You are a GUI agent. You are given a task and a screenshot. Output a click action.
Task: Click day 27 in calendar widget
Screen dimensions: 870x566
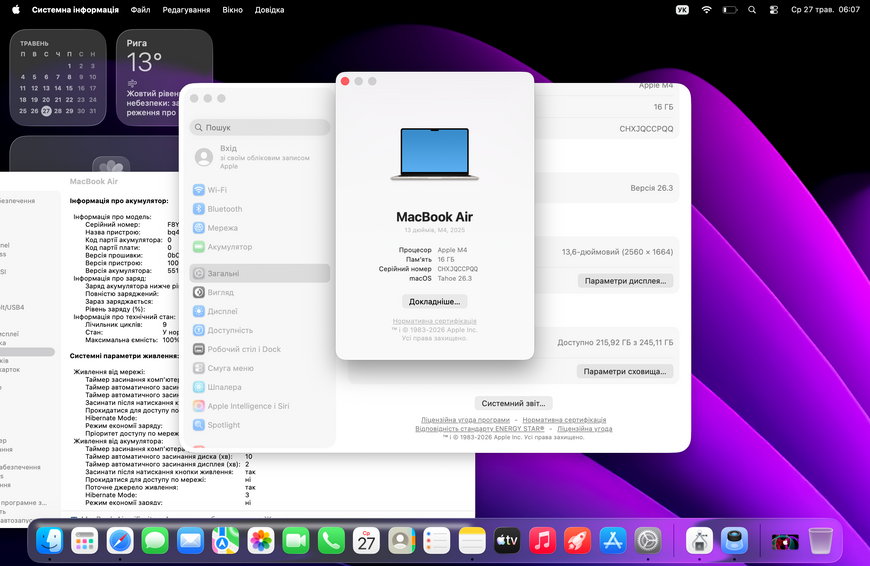tap(46, 111)
